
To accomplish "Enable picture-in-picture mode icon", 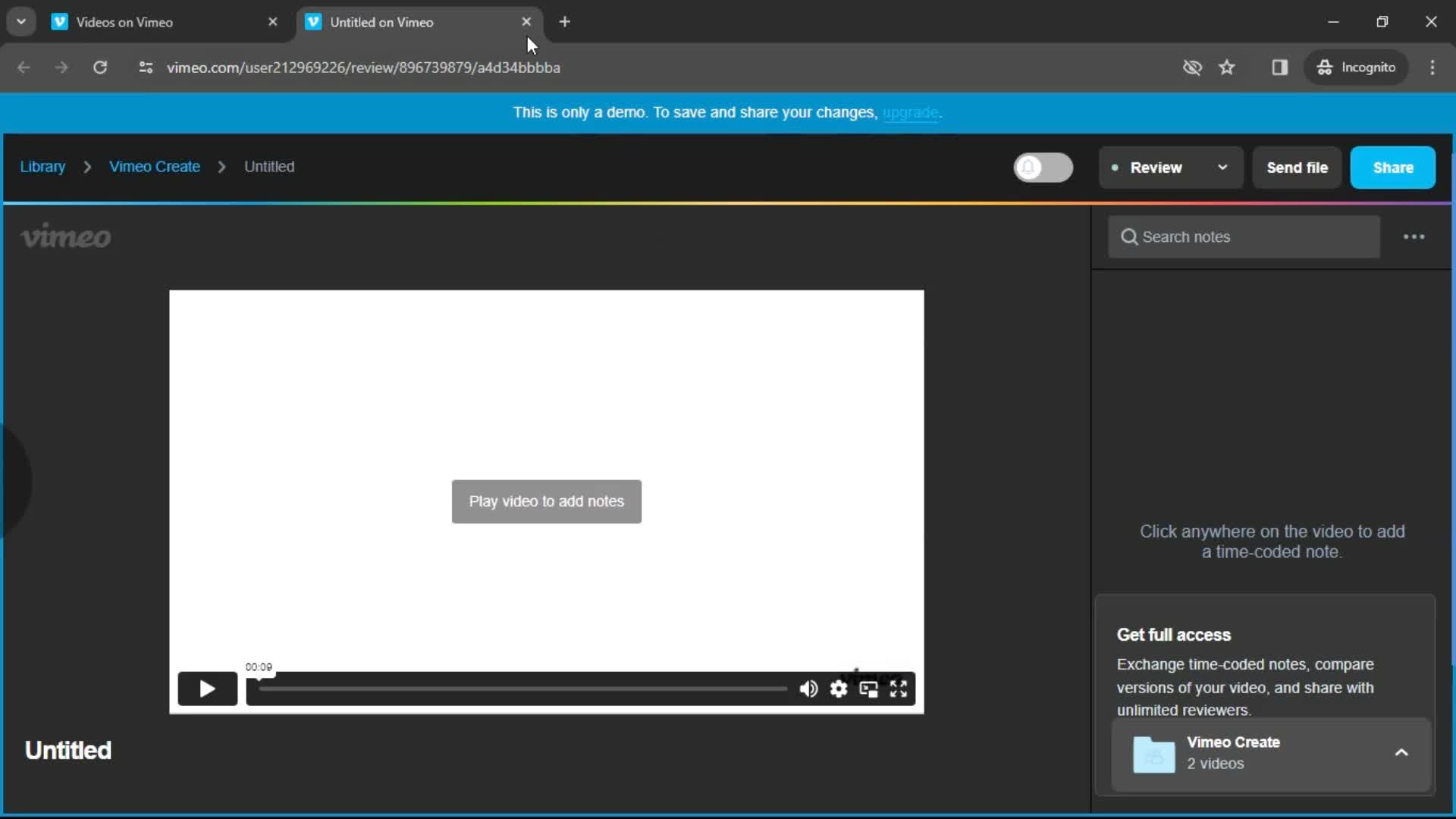I will click(x=868, y=689).
